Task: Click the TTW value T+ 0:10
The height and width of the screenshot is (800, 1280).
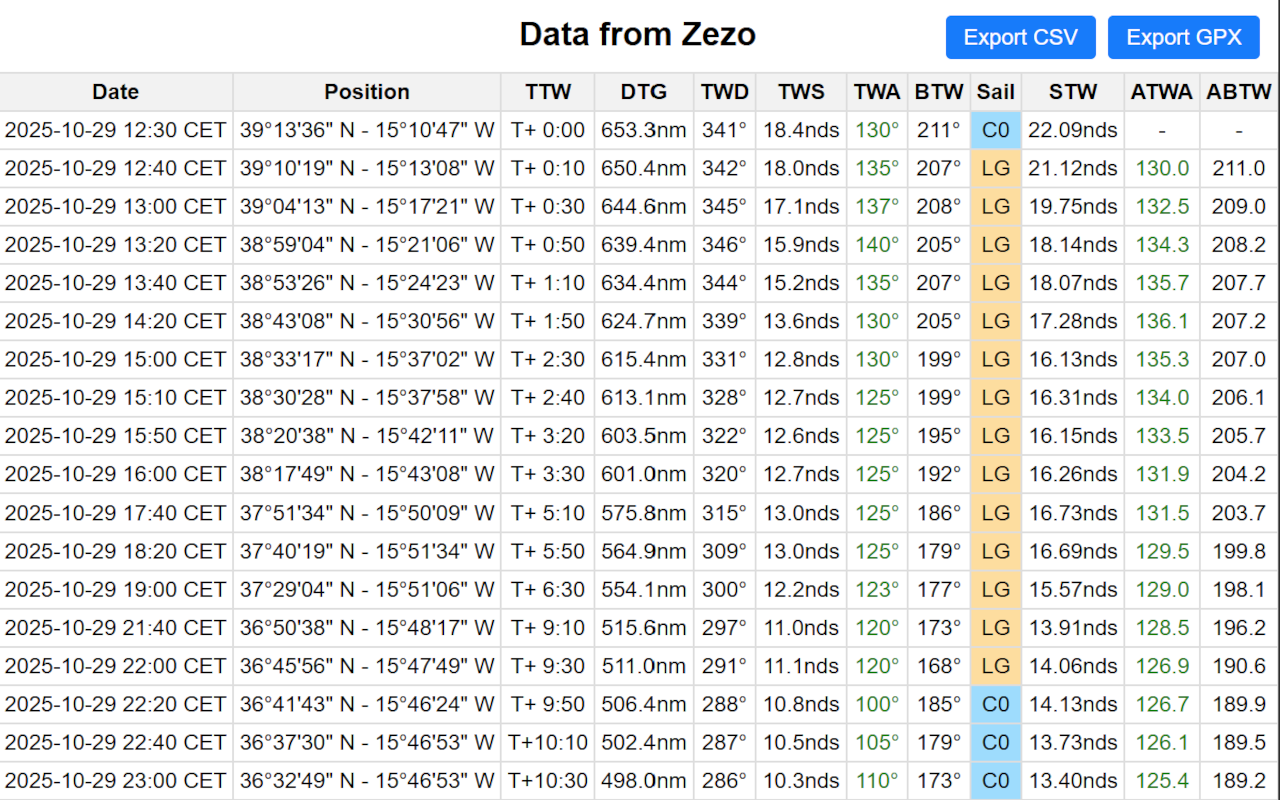Action: [x=548, y=168]
